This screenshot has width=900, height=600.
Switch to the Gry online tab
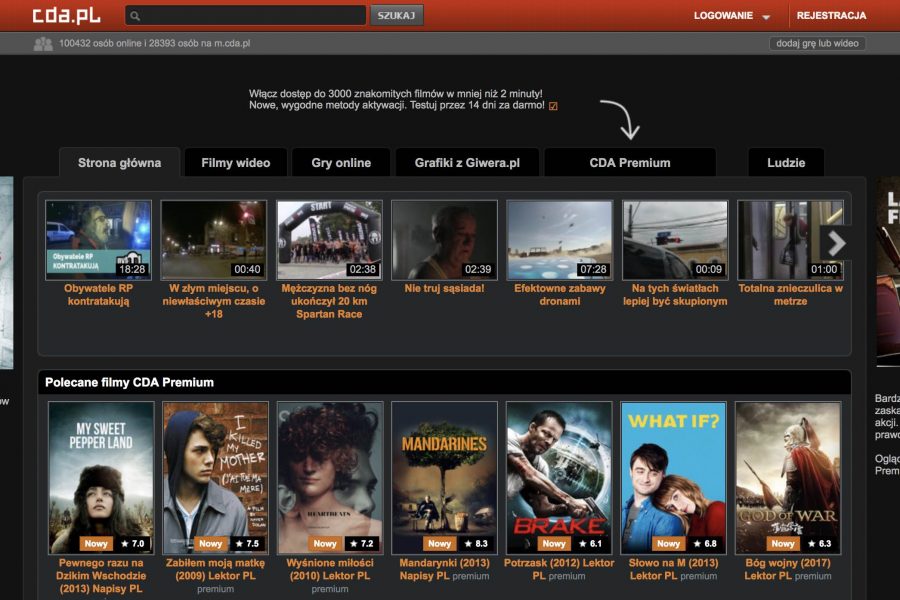tap(341, 162)
